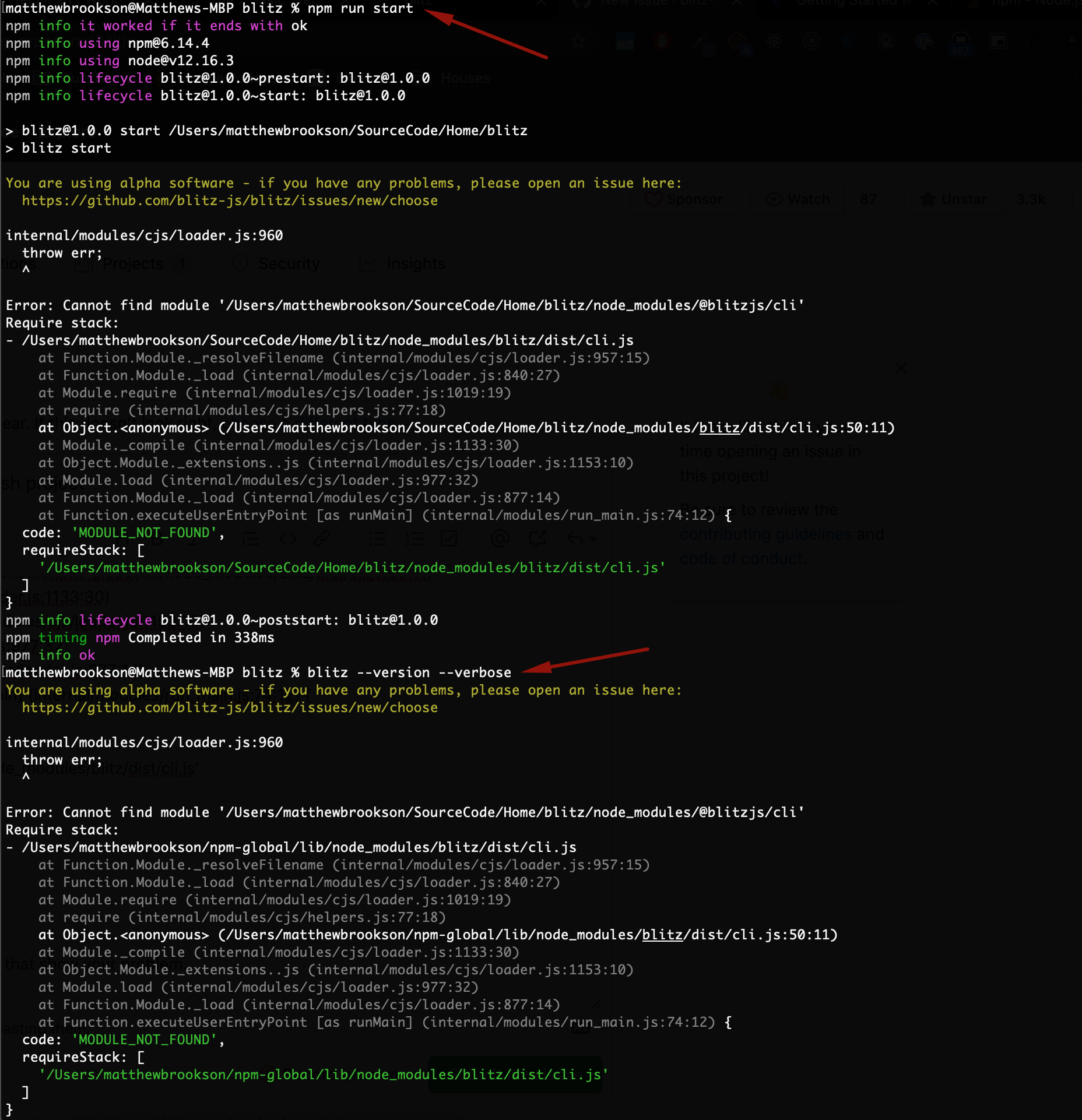The image size is (1082, 1120).
Task: Open the issues URL printed after "blitz --version --verbose"
Action: coord(230,707)
